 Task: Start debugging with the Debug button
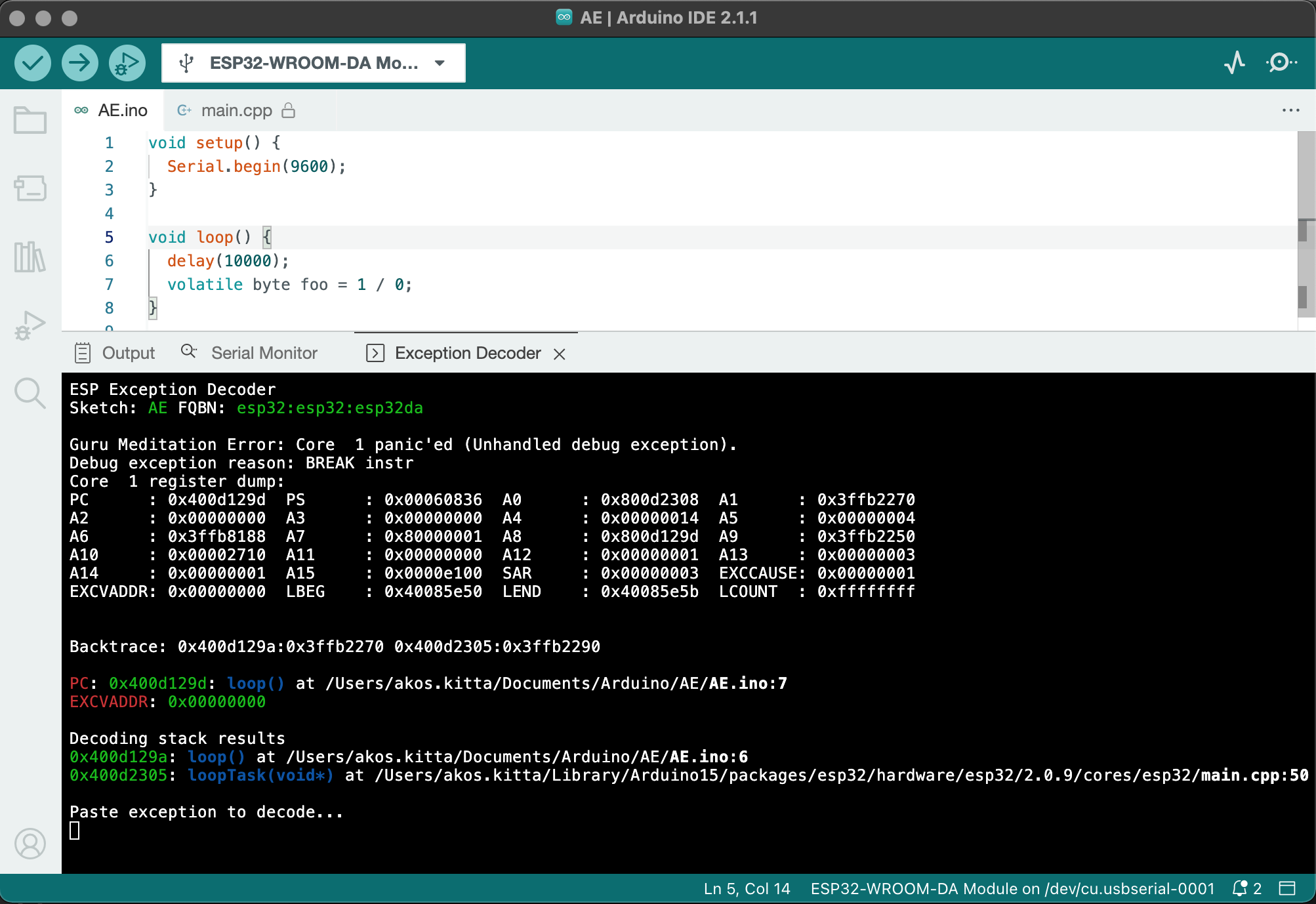127,63
